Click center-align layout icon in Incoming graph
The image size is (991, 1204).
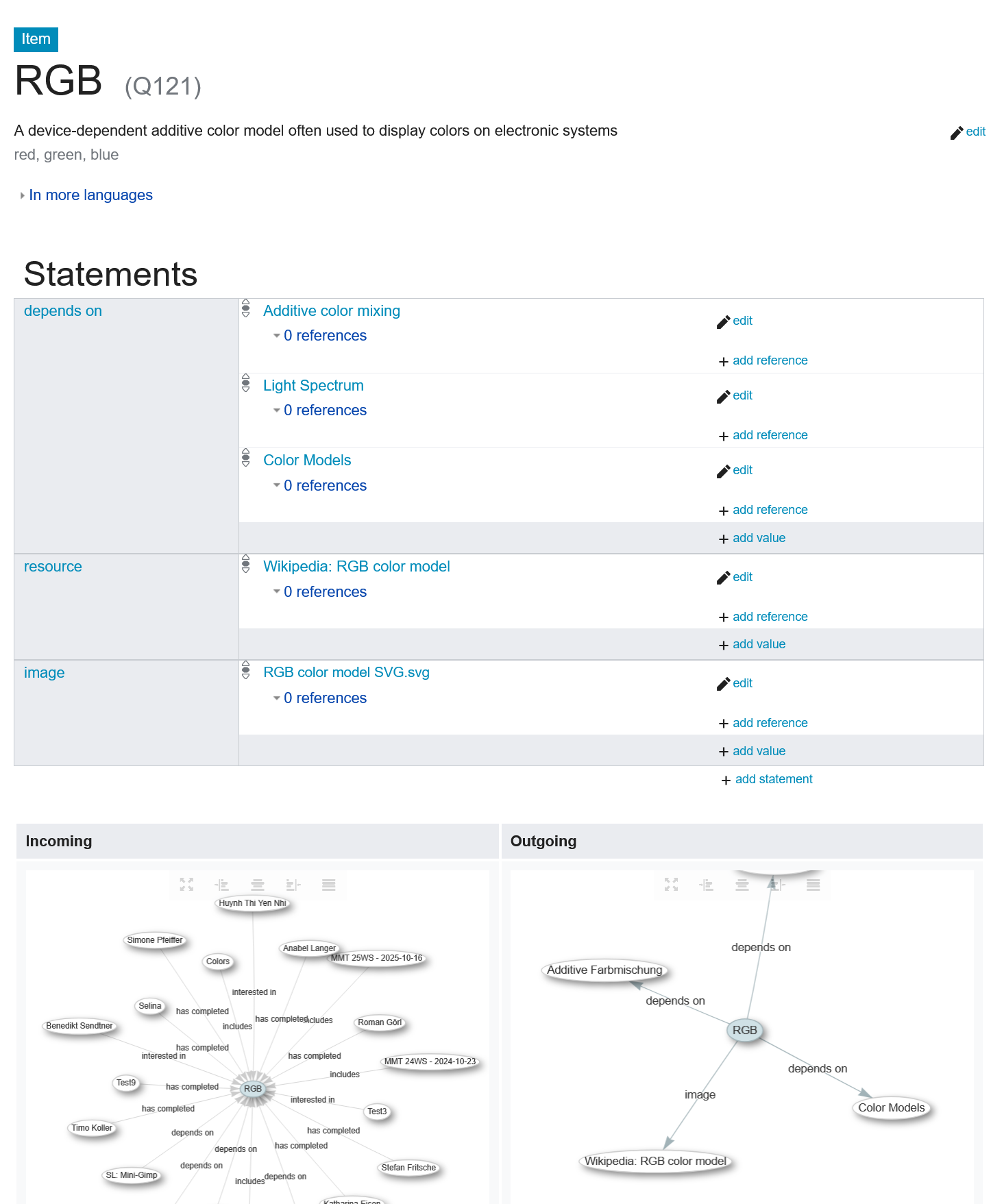click(258, 885)
